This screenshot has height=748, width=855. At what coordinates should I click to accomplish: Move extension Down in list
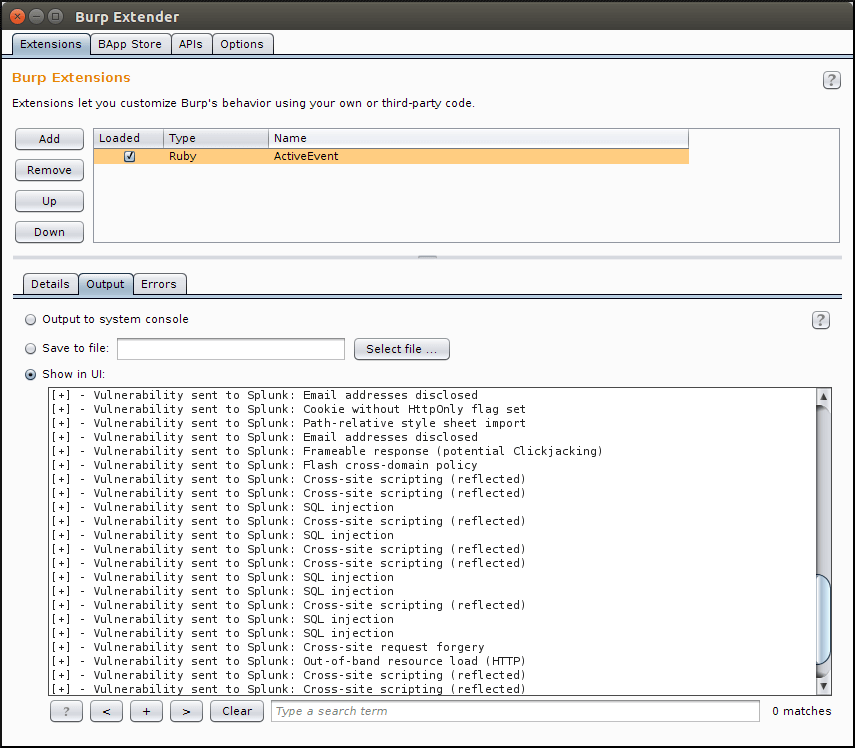50,232
